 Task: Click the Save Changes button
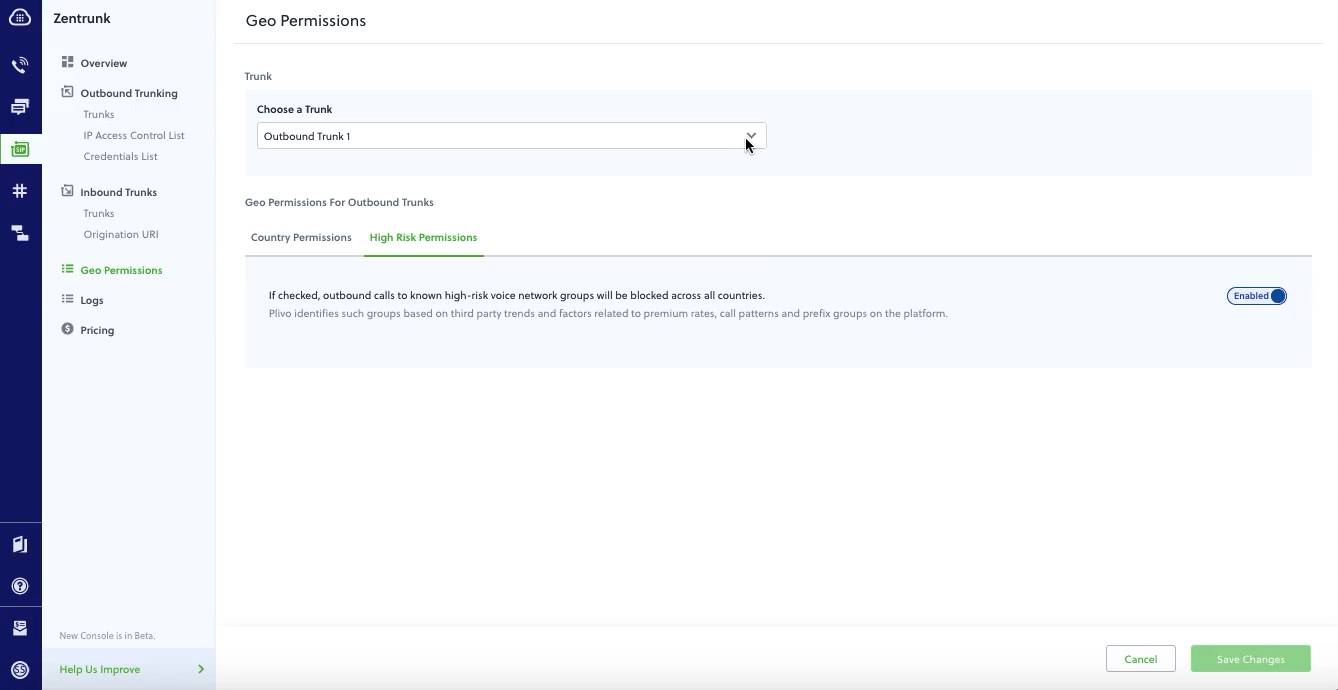(1250, 659)
